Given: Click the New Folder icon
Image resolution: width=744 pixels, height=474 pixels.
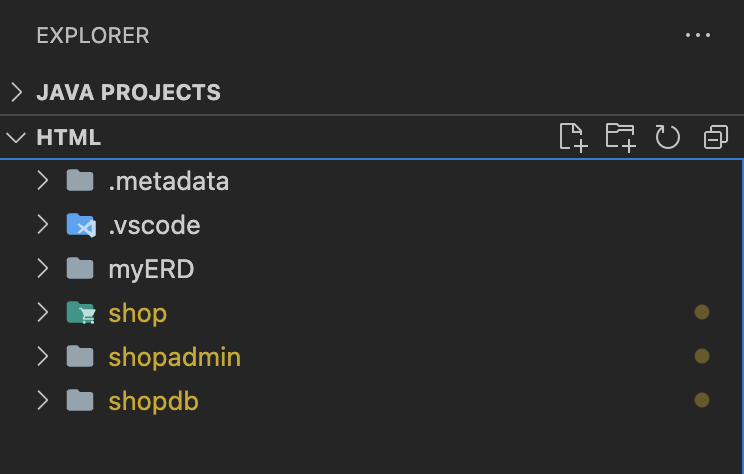Looking at the screenshot, I should pos(620,137).
